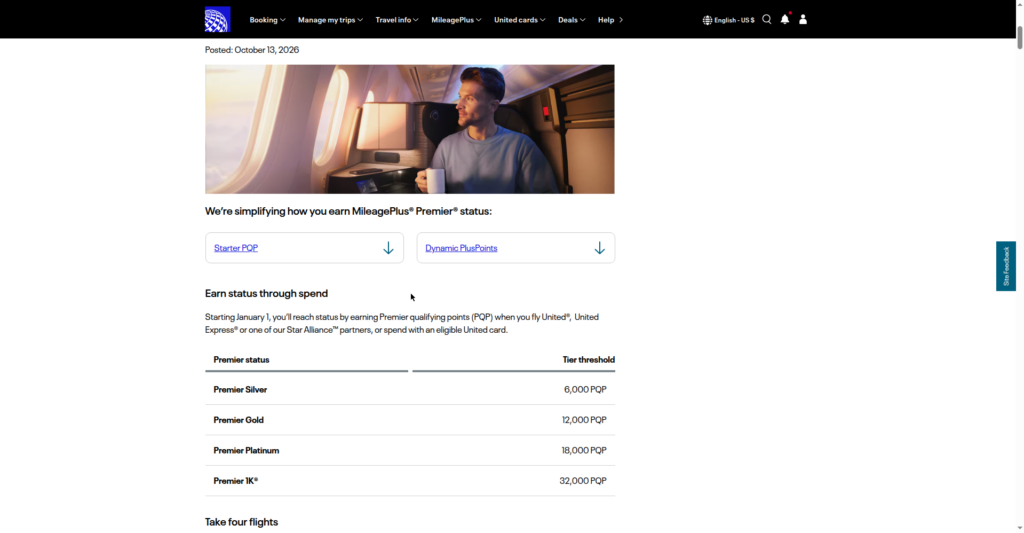The height and width of the screenshot is (533, 1024).
Task: Expand the Booking menu
Action: [267, 20]
